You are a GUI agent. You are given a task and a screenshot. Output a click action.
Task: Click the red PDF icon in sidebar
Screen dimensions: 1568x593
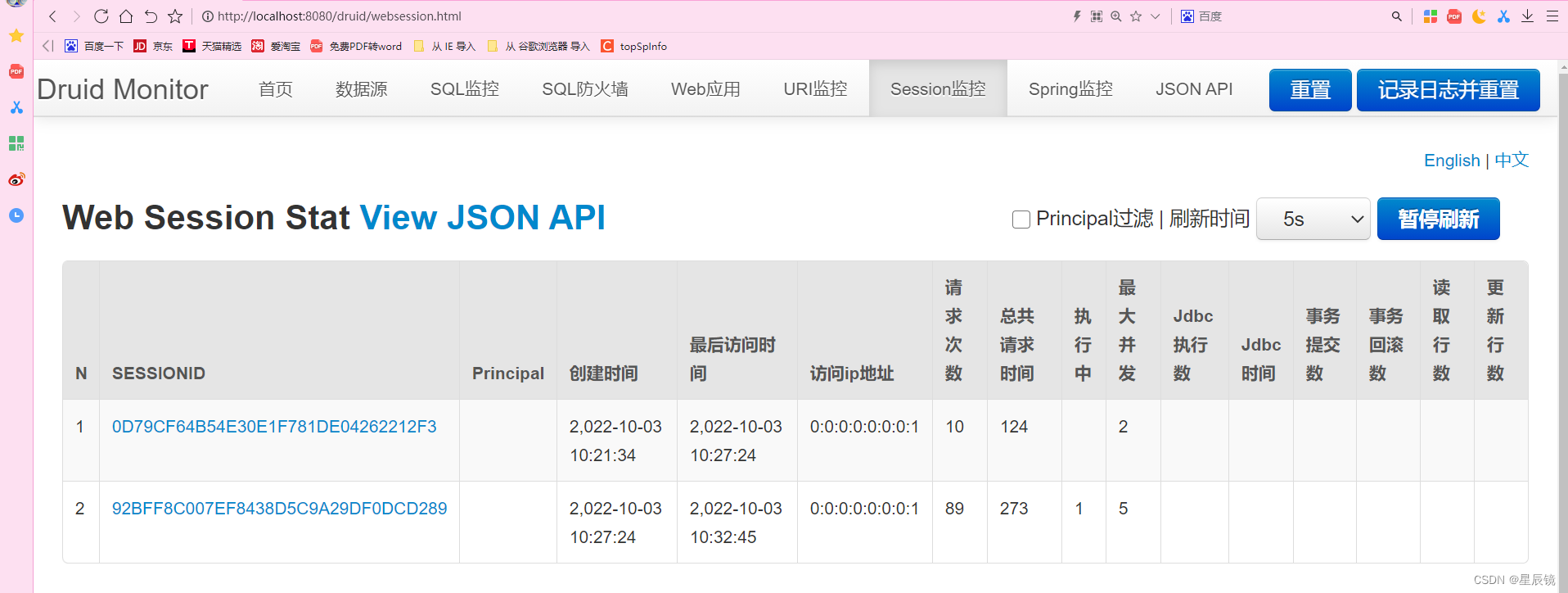click(16, 71)
